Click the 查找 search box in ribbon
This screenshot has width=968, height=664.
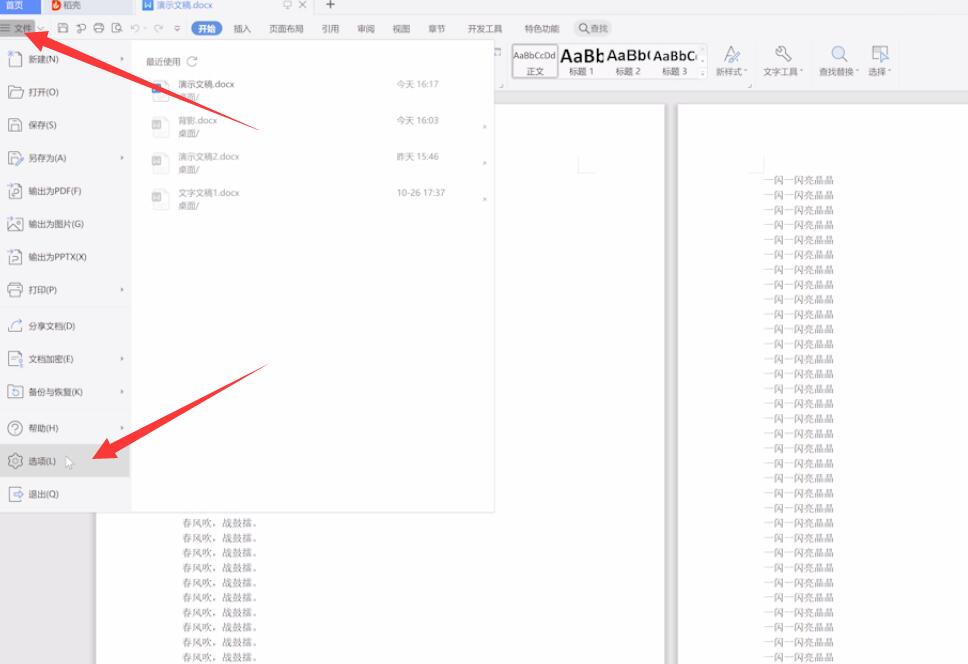click(x=593, y=28)
